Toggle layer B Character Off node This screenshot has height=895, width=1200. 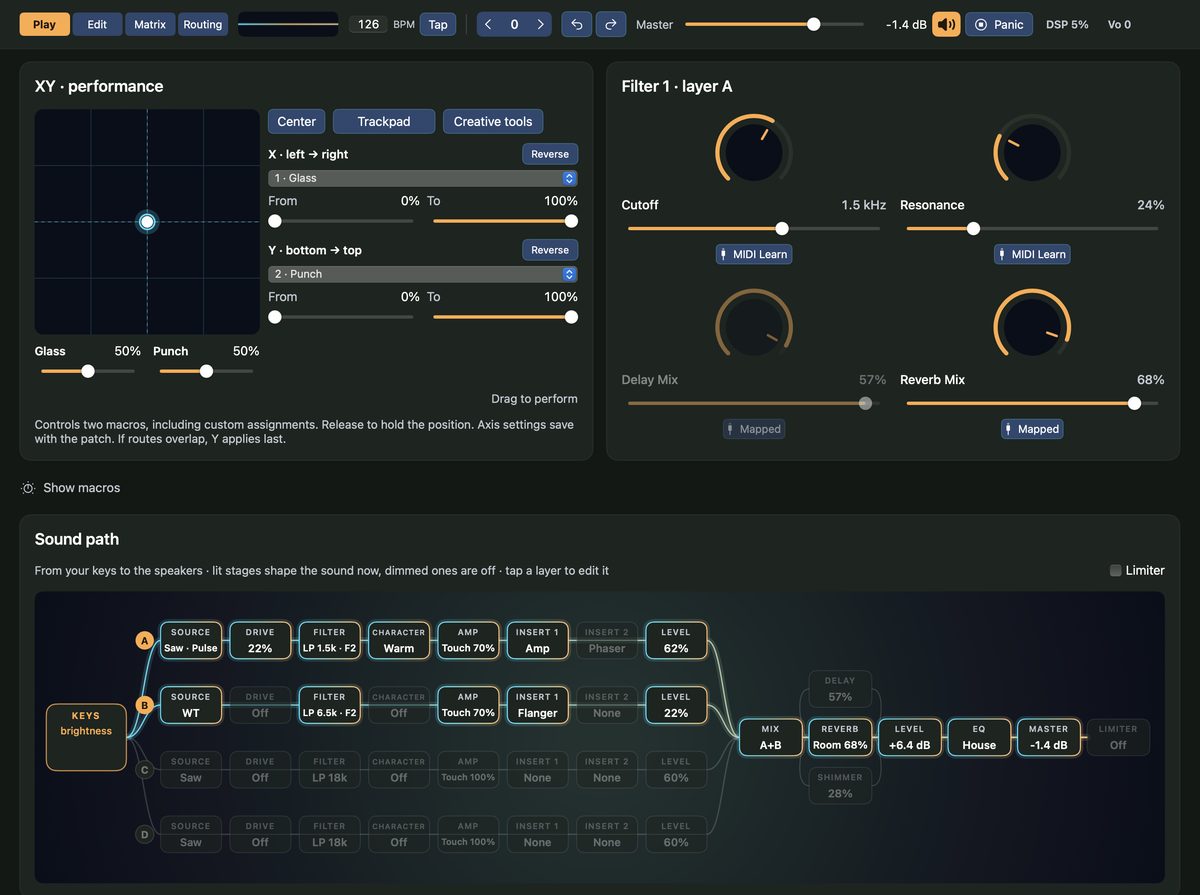tap(399, 705)
